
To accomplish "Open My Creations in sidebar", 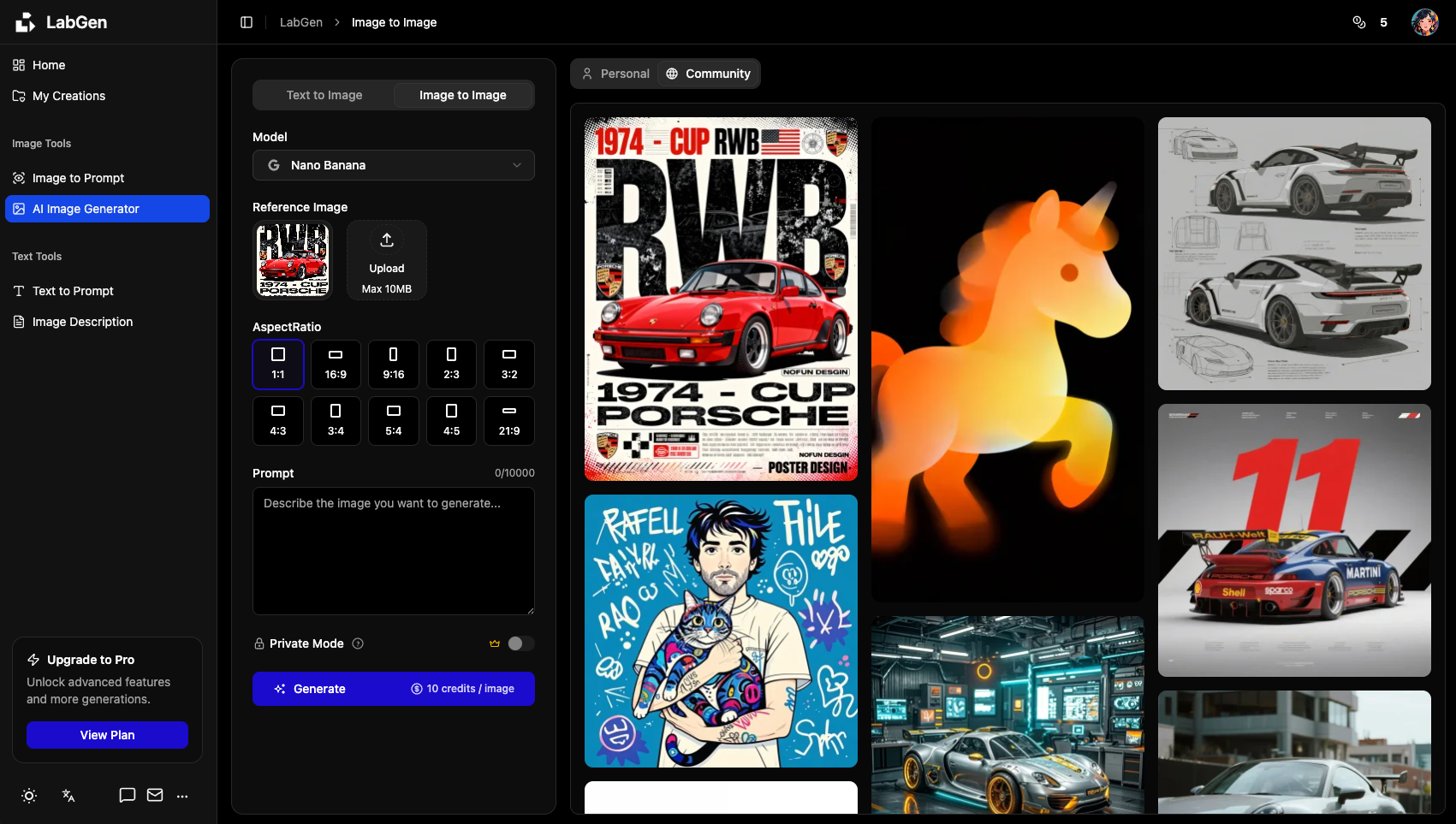I will point(108,96).
